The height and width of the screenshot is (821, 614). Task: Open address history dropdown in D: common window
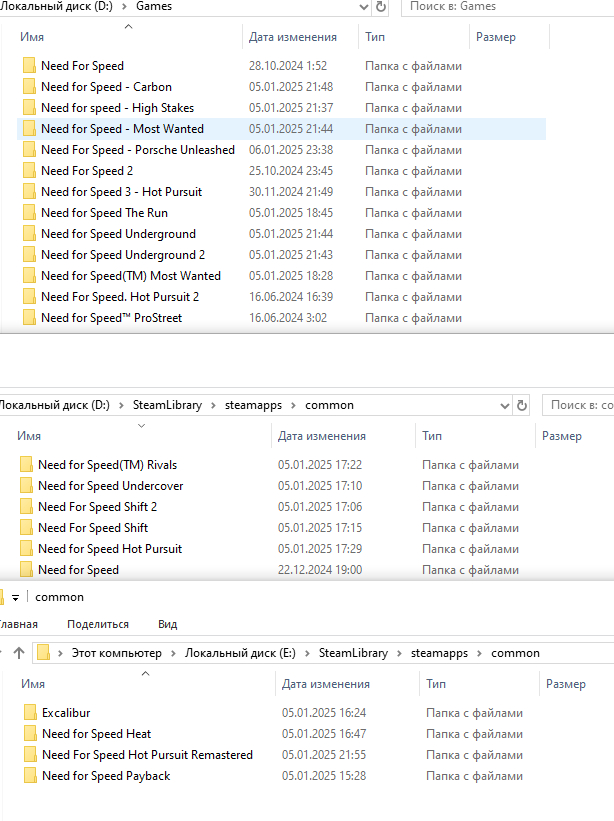click(x=505, y=406)
